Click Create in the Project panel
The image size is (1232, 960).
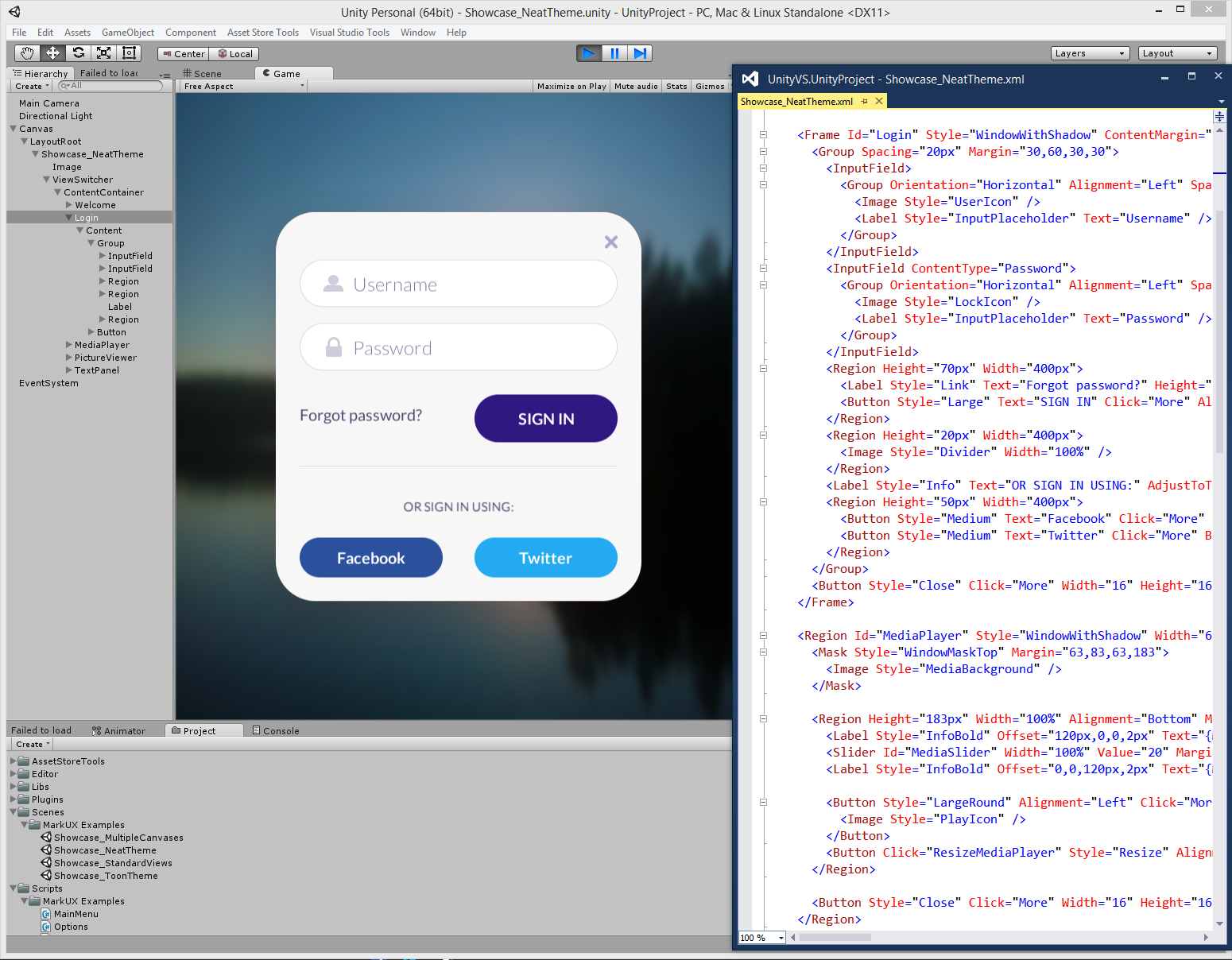click(30, 744)
